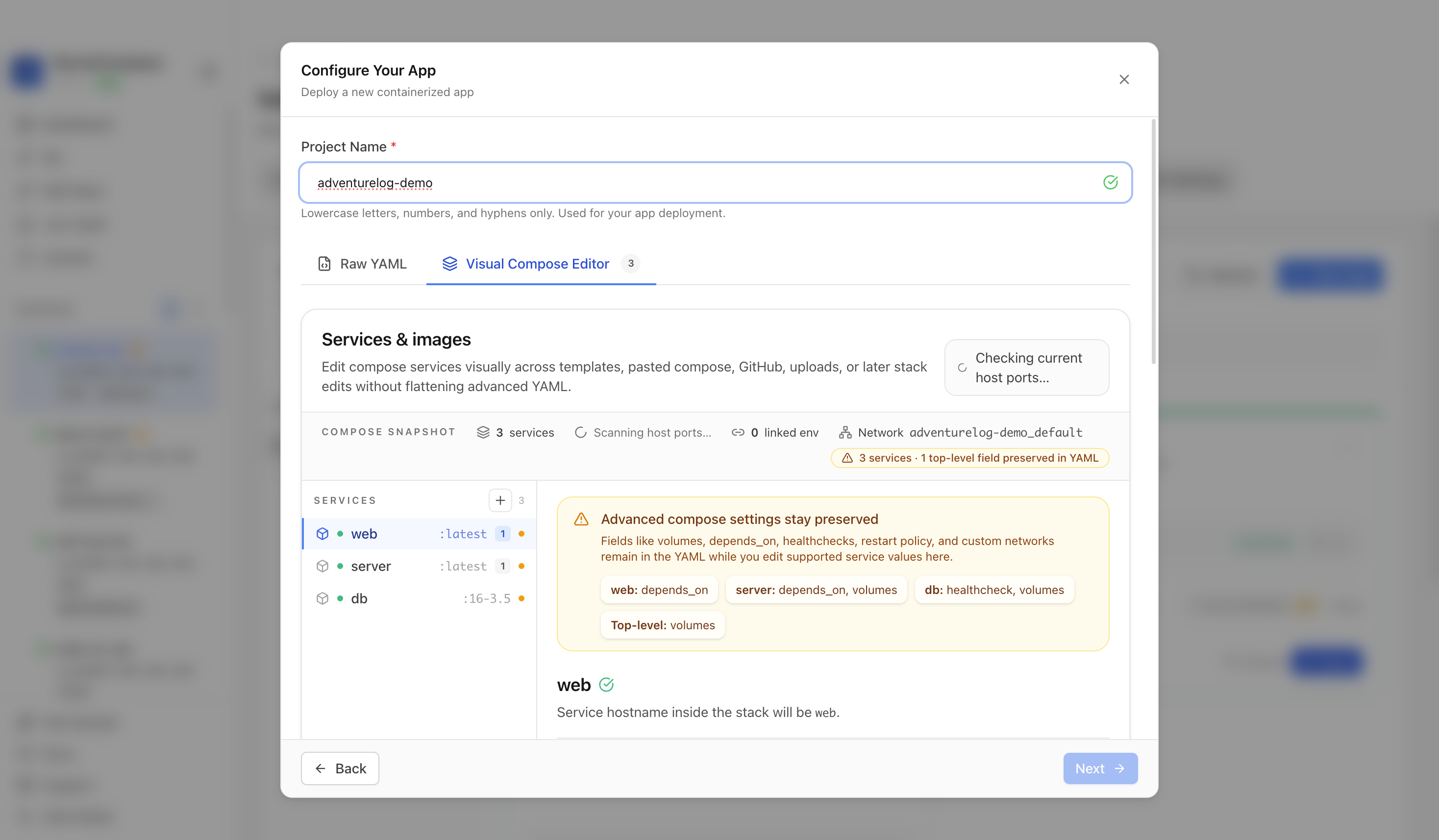Click the Advanced compose settings warning icon
1439x840 pixels.
pyautogui.click(x=581, y=519)
